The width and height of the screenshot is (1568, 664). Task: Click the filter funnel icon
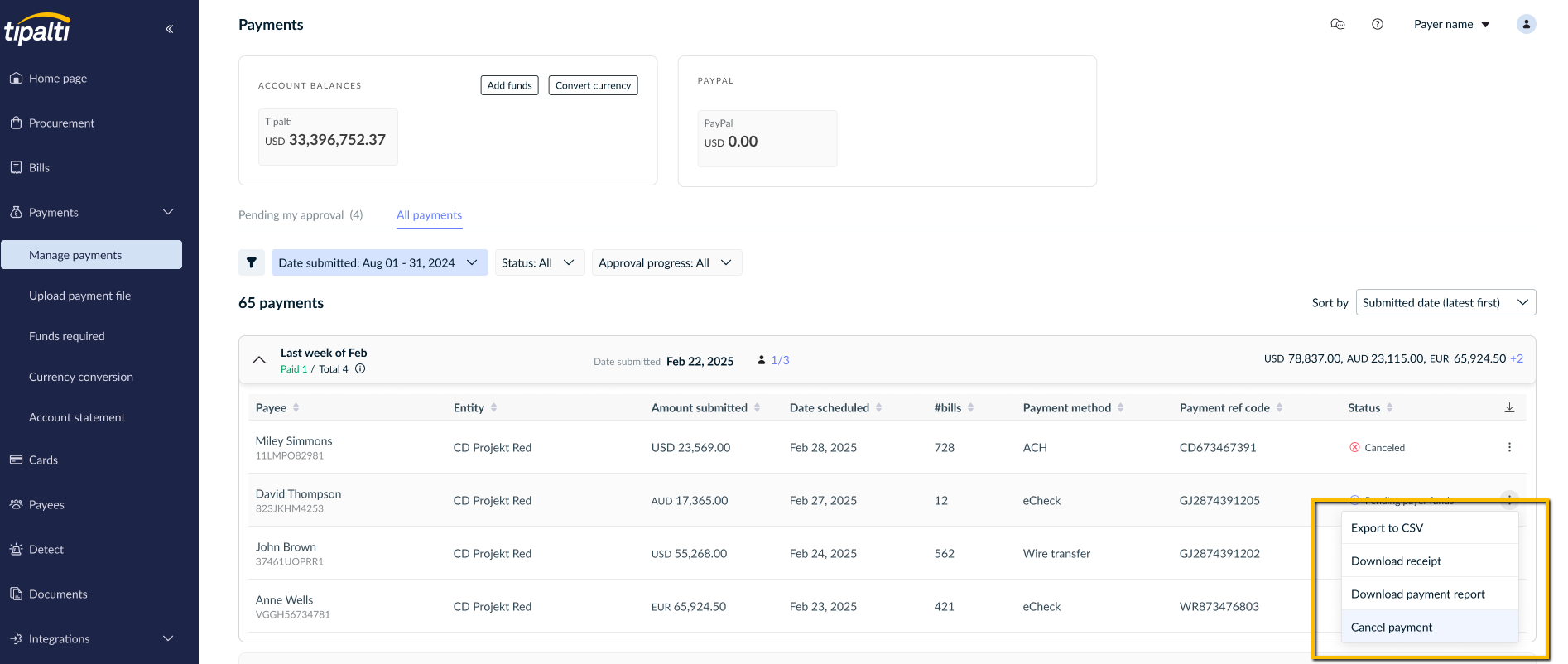click(252, 262)
